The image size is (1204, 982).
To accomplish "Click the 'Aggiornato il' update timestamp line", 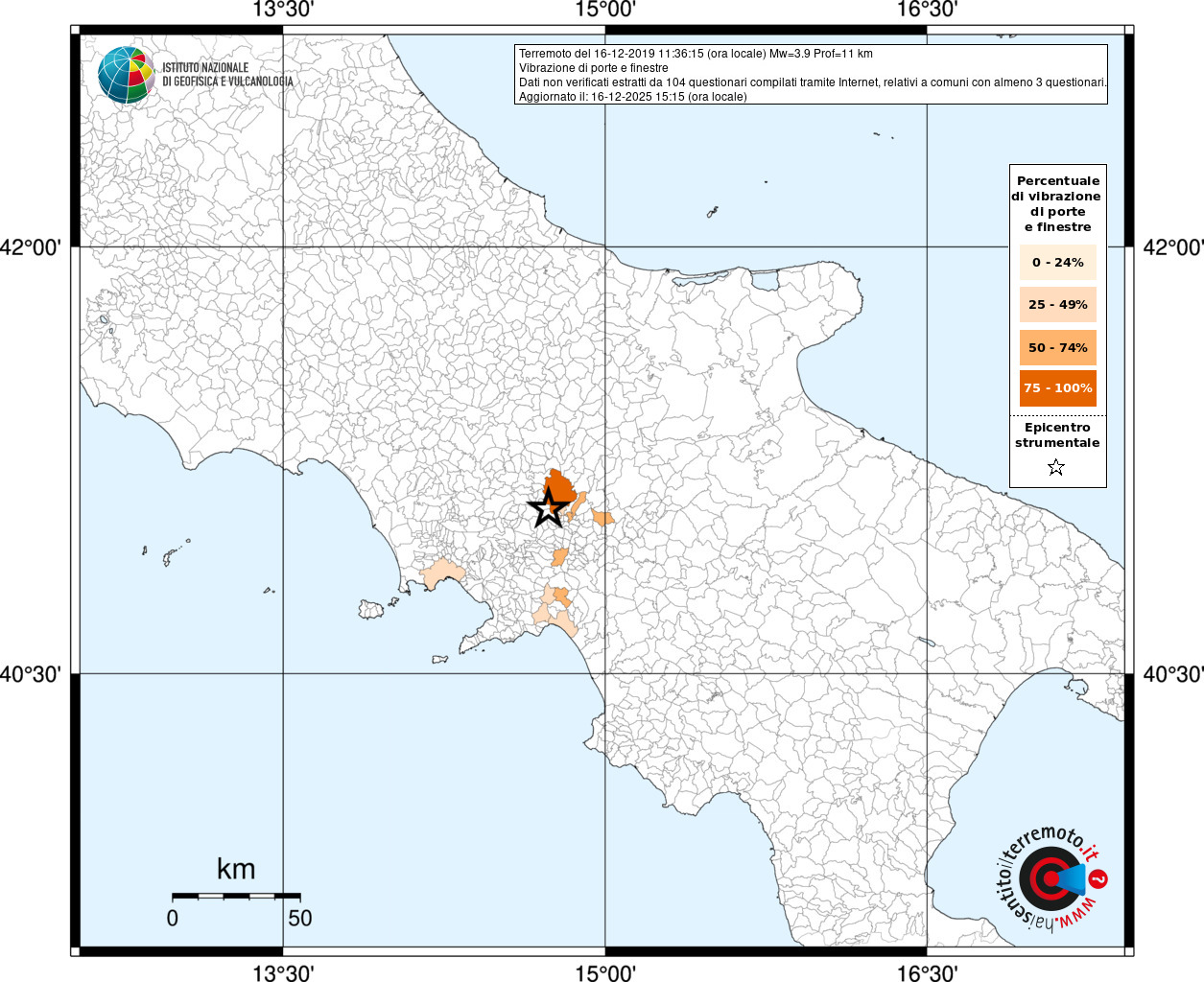I will pyautogui.click(x=632, y=97).
